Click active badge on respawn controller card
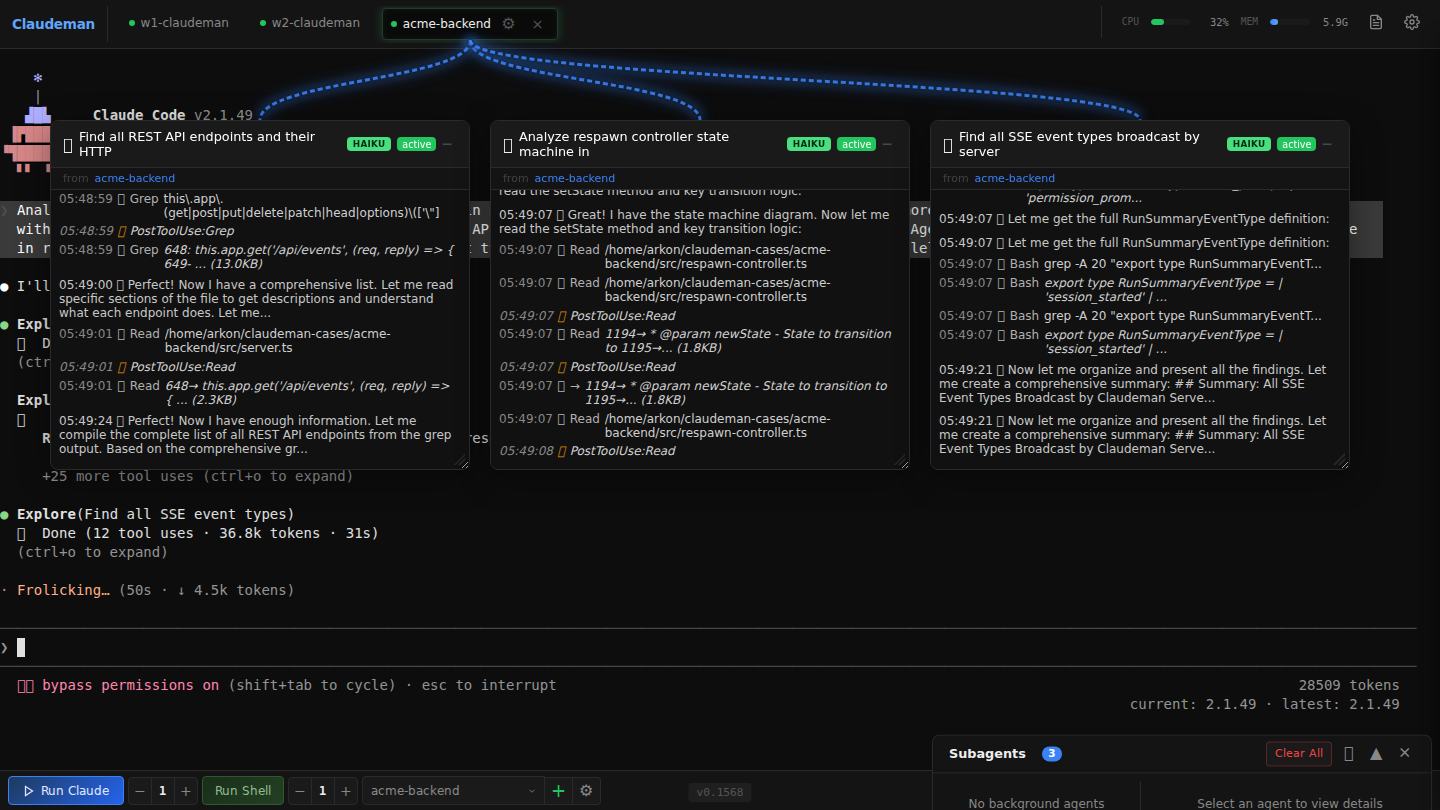This screenshot has height=810, width=1440. tap(856, 144)
